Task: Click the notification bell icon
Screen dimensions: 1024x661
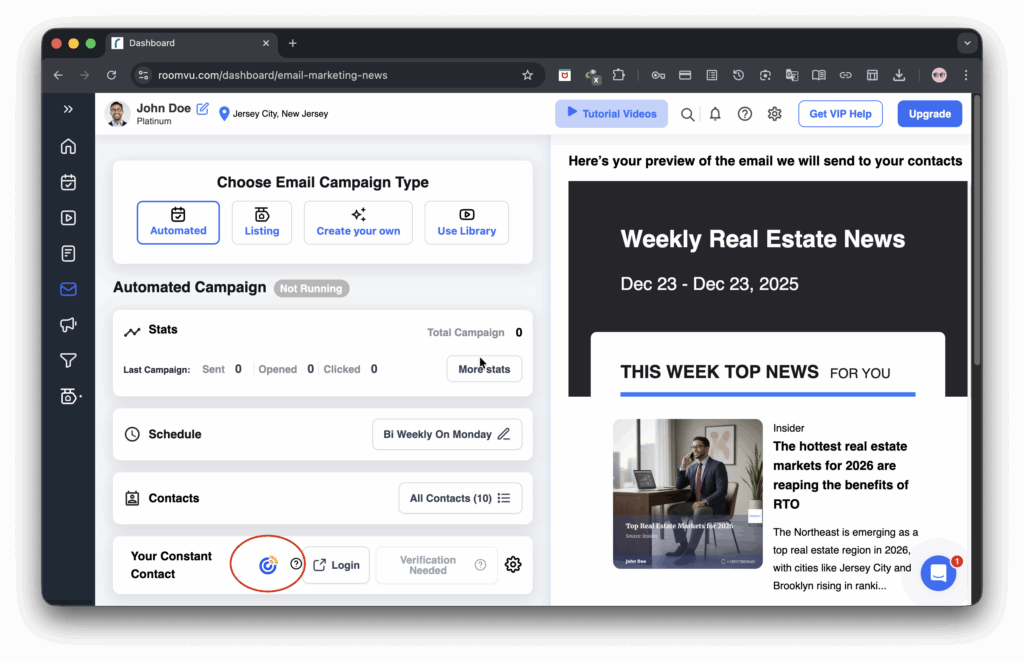Action: [x=715, y=114]
